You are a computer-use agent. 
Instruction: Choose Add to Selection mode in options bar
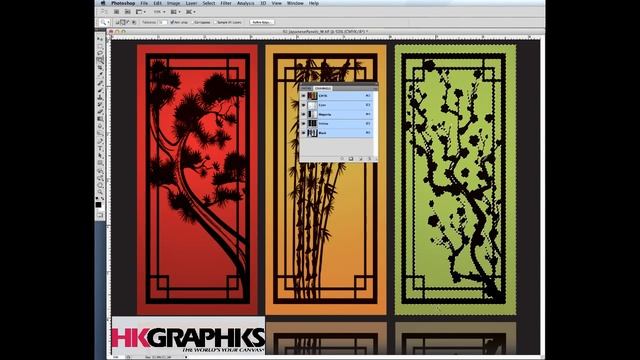point(122,22)
